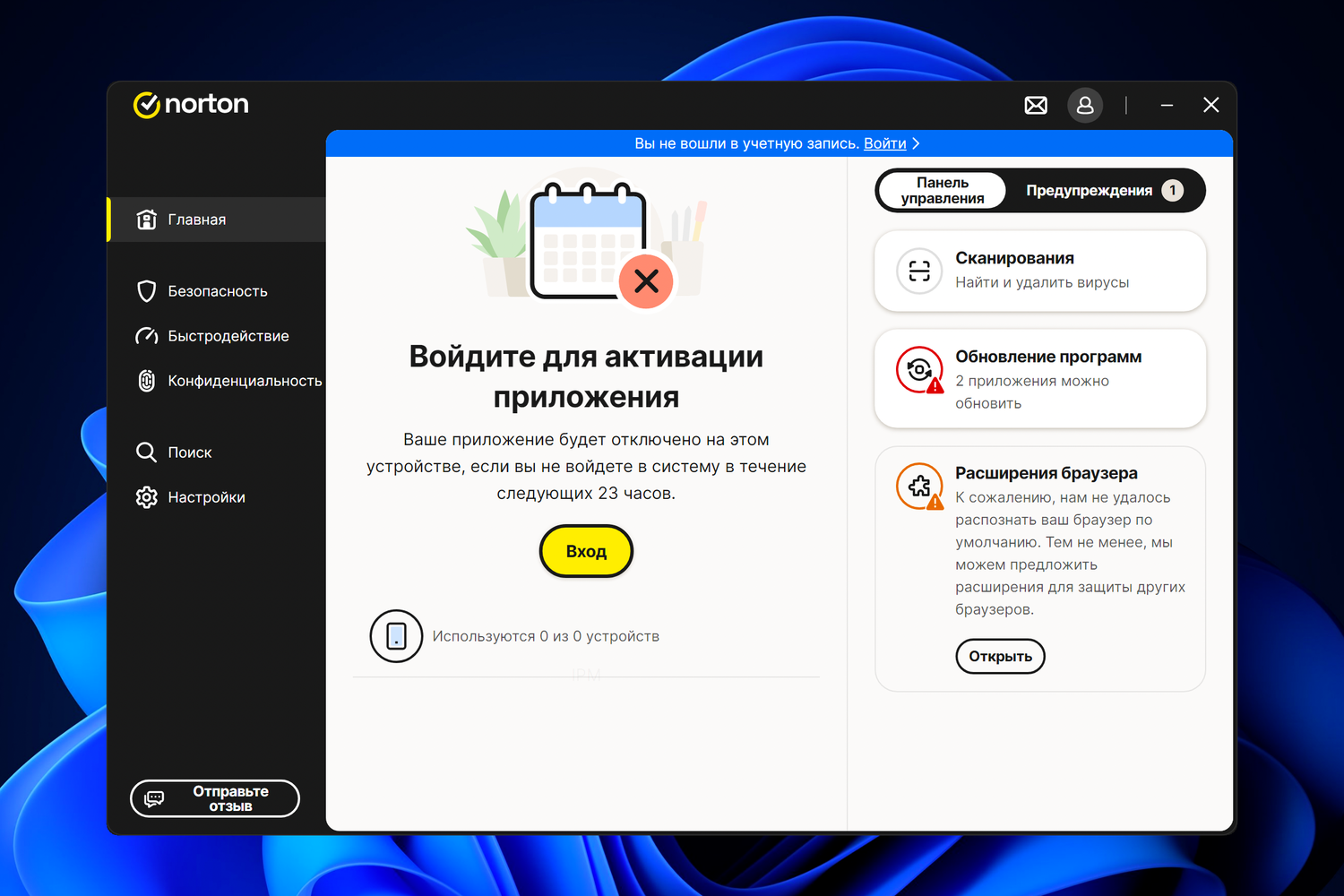Open the Сканирования card
This screenshot has height=896, width=1344.
[1040, 271]
